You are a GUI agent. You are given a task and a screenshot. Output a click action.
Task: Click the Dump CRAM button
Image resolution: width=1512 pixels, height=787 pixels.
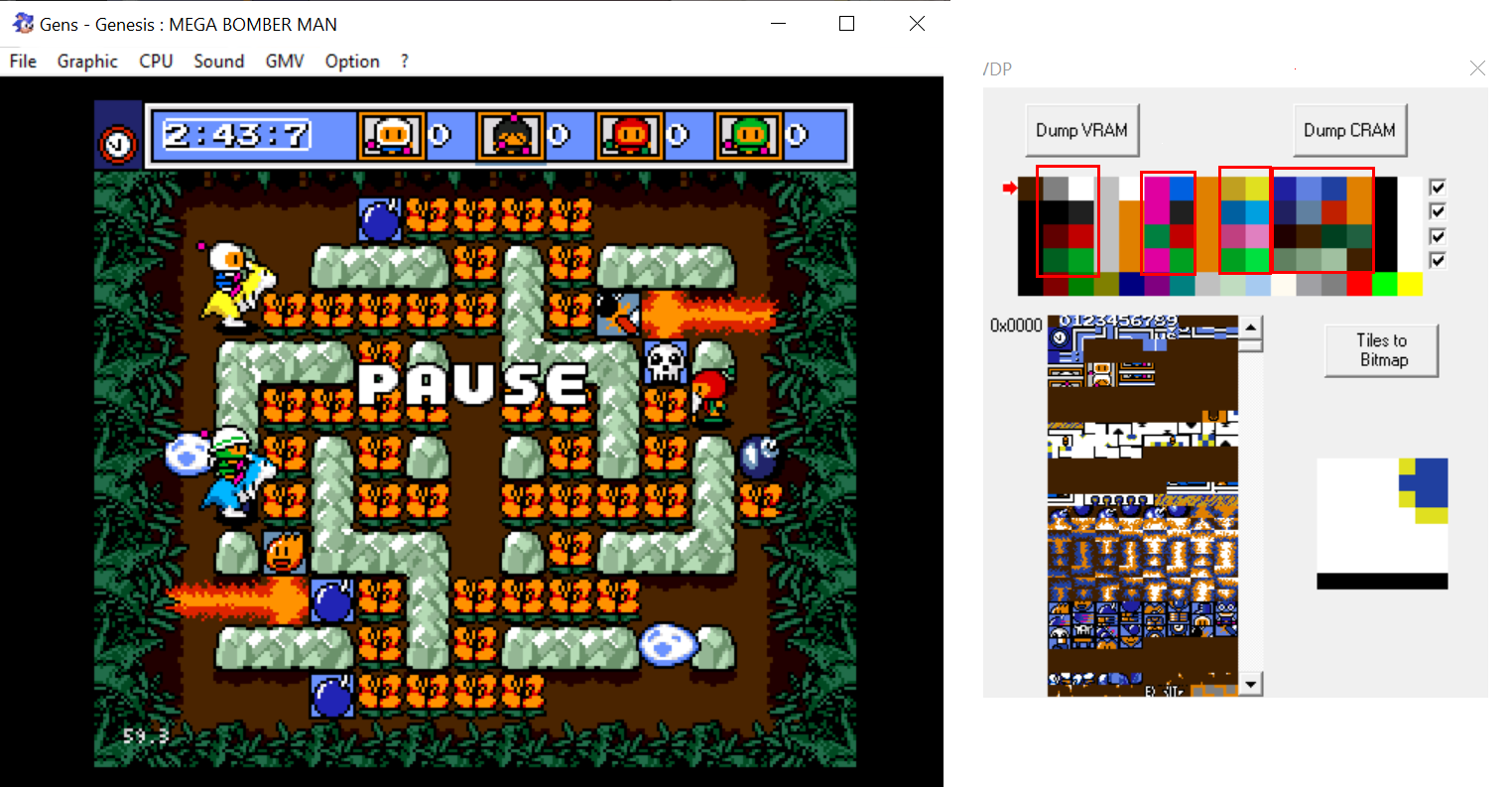coord(1349,130)
